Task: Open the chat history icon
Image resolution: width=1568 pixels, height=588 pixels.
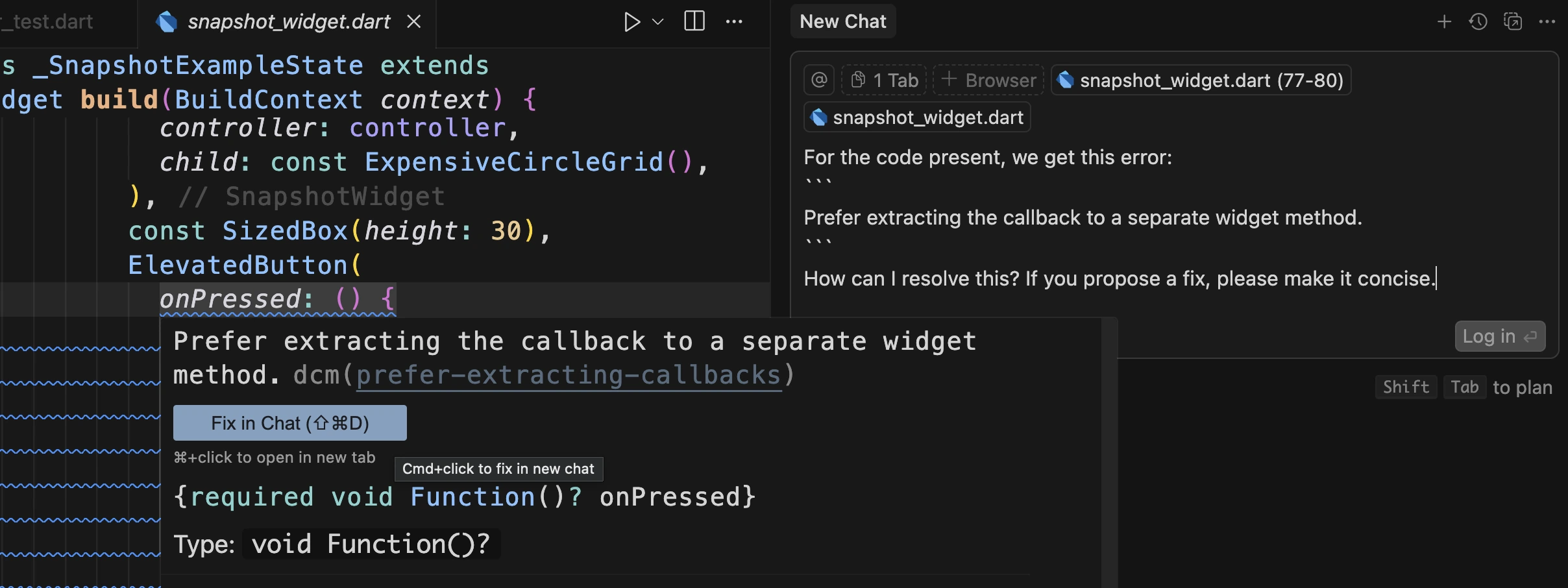Action: [1480, 21]
